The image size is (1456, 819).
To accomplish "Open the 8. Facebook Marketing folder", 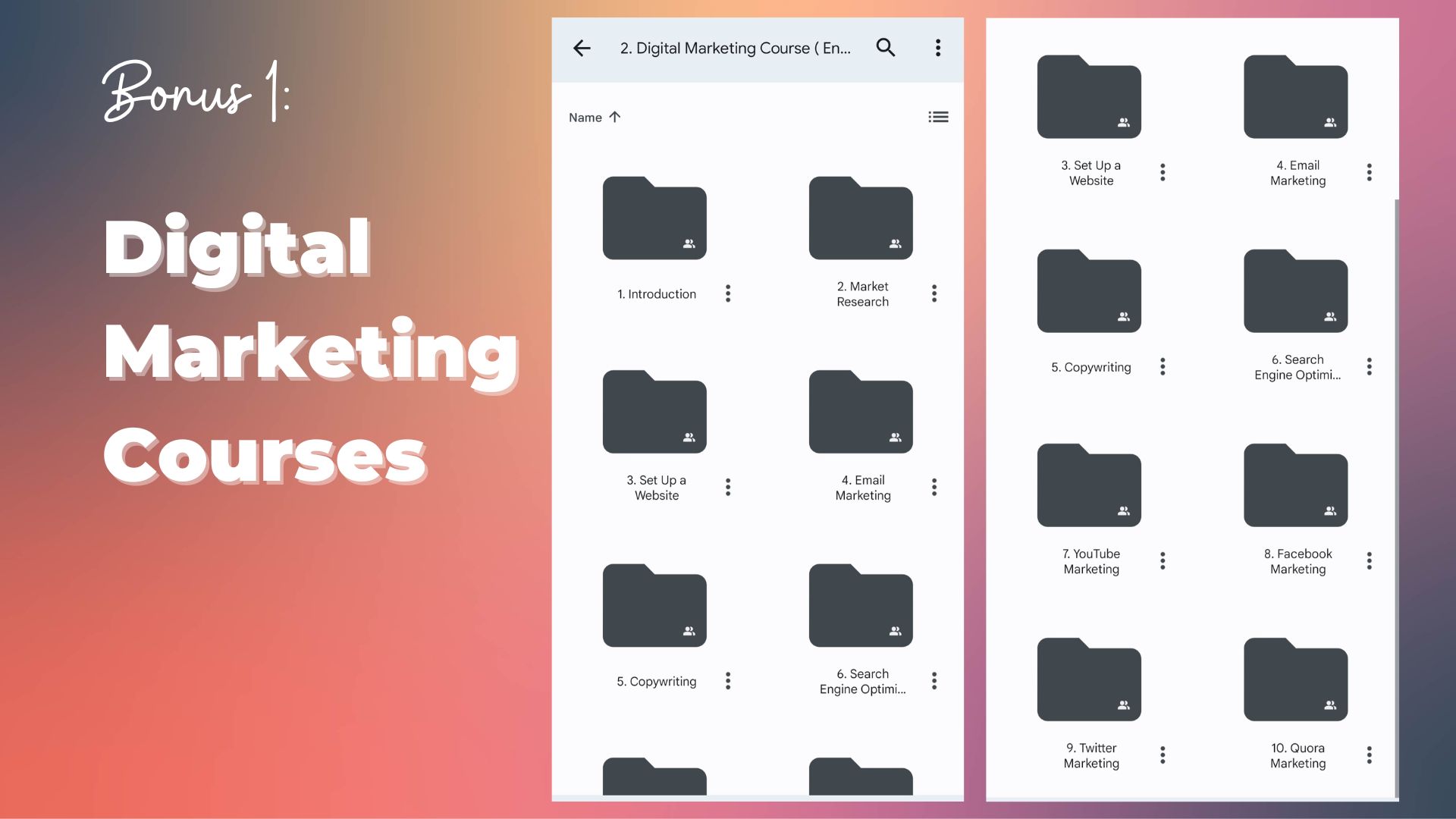I will [x=1295, y=485].
